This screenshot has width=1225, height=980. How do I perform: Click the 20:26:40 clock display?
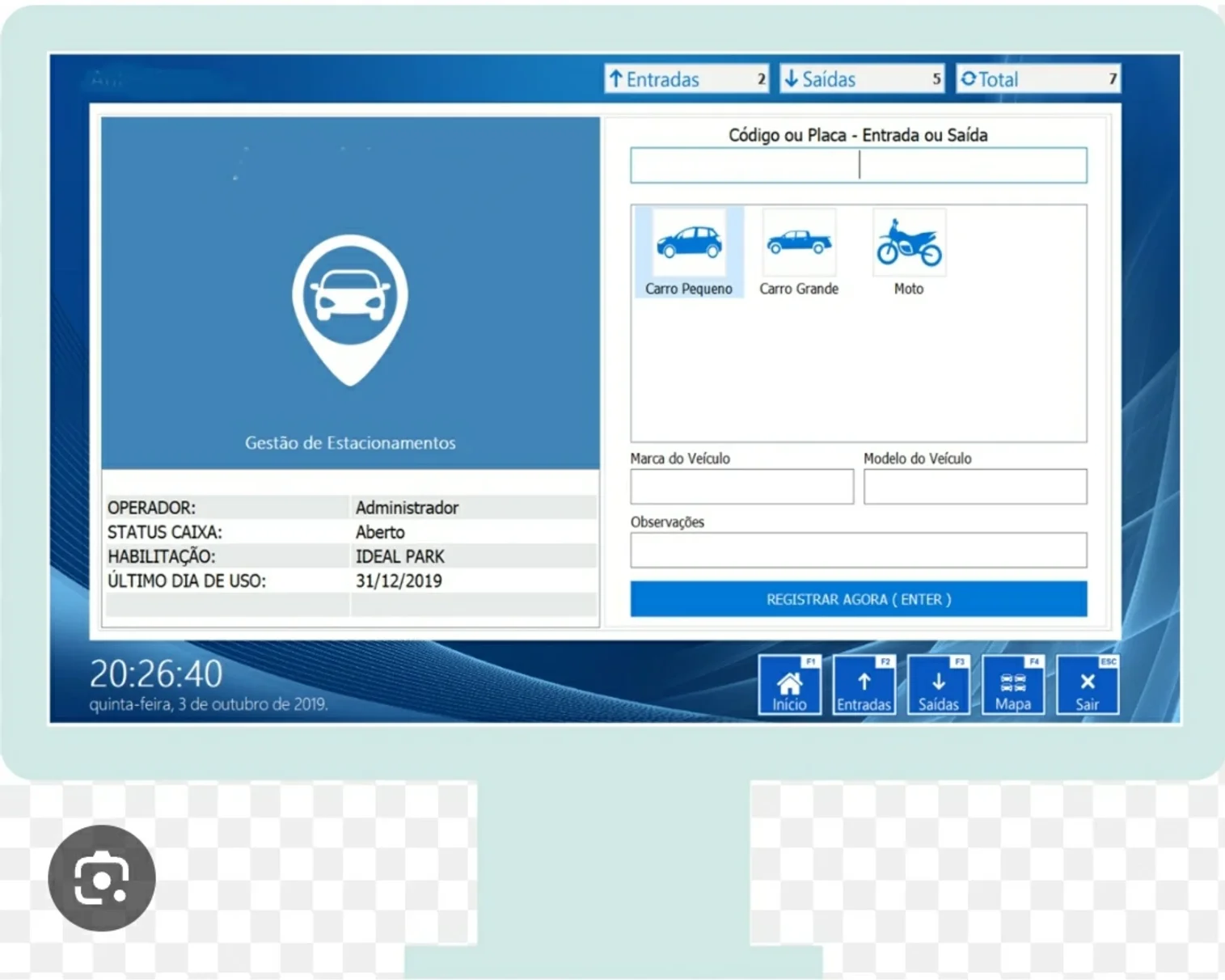(156, 674)
